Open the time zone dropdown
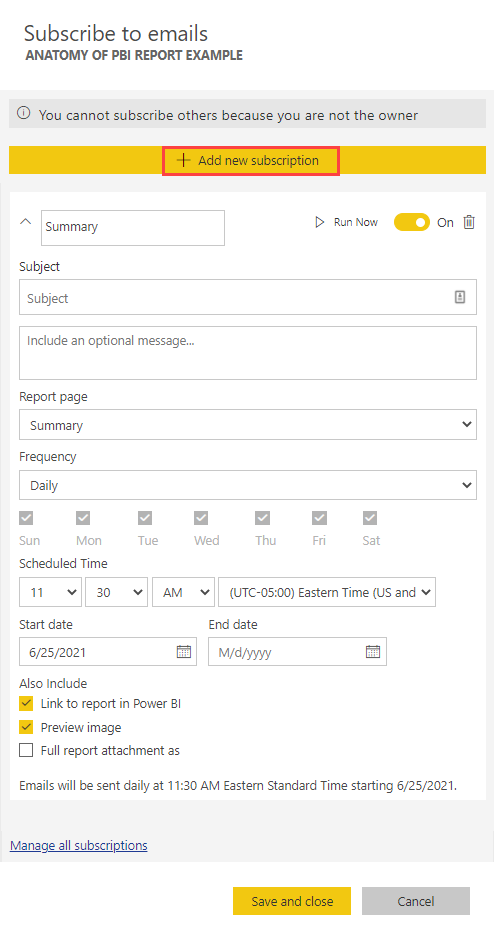494x933 pixels. (327, 592)
